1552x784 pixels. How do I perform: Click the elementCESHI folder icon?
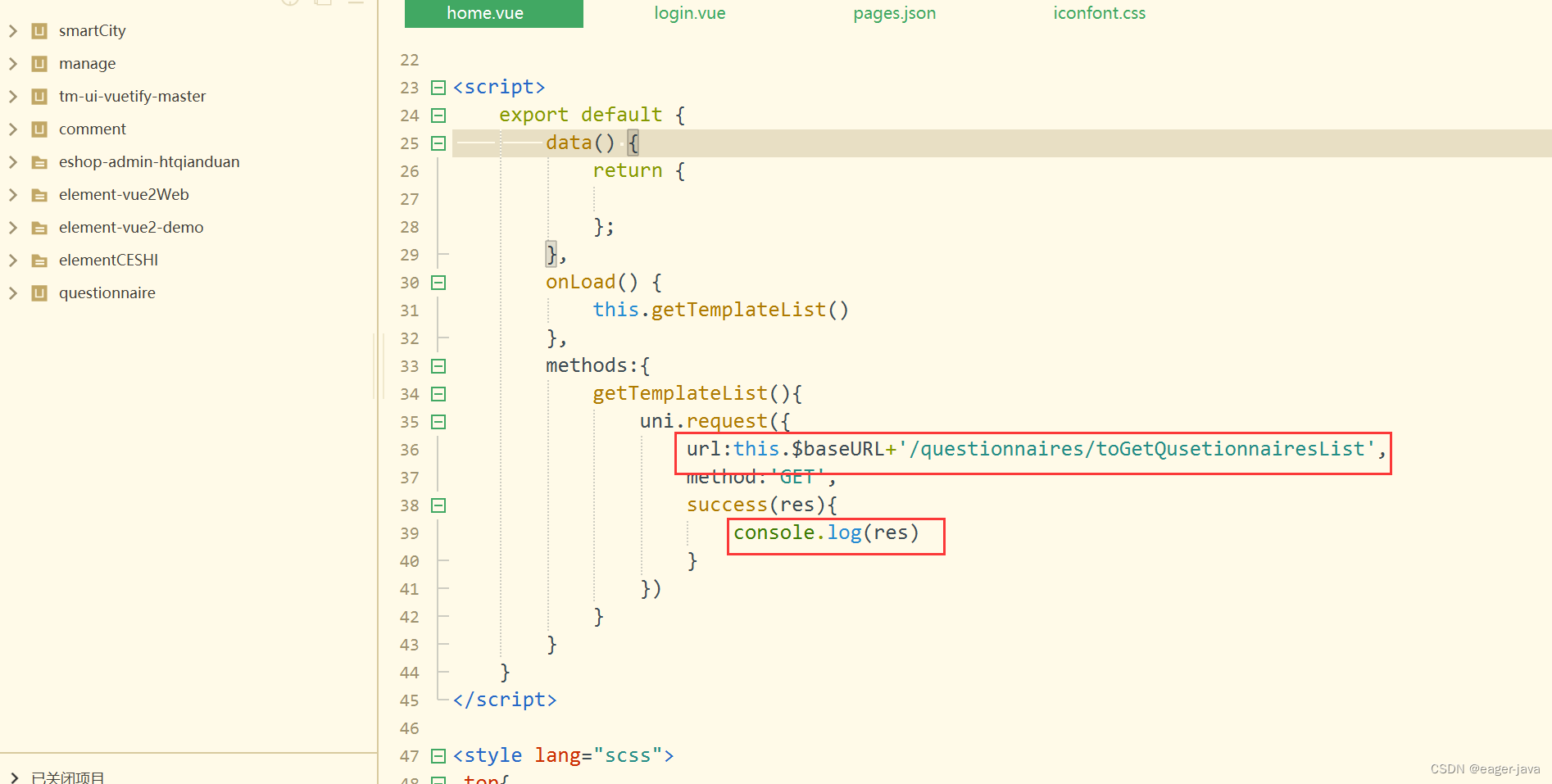click(x=39, y=261)
